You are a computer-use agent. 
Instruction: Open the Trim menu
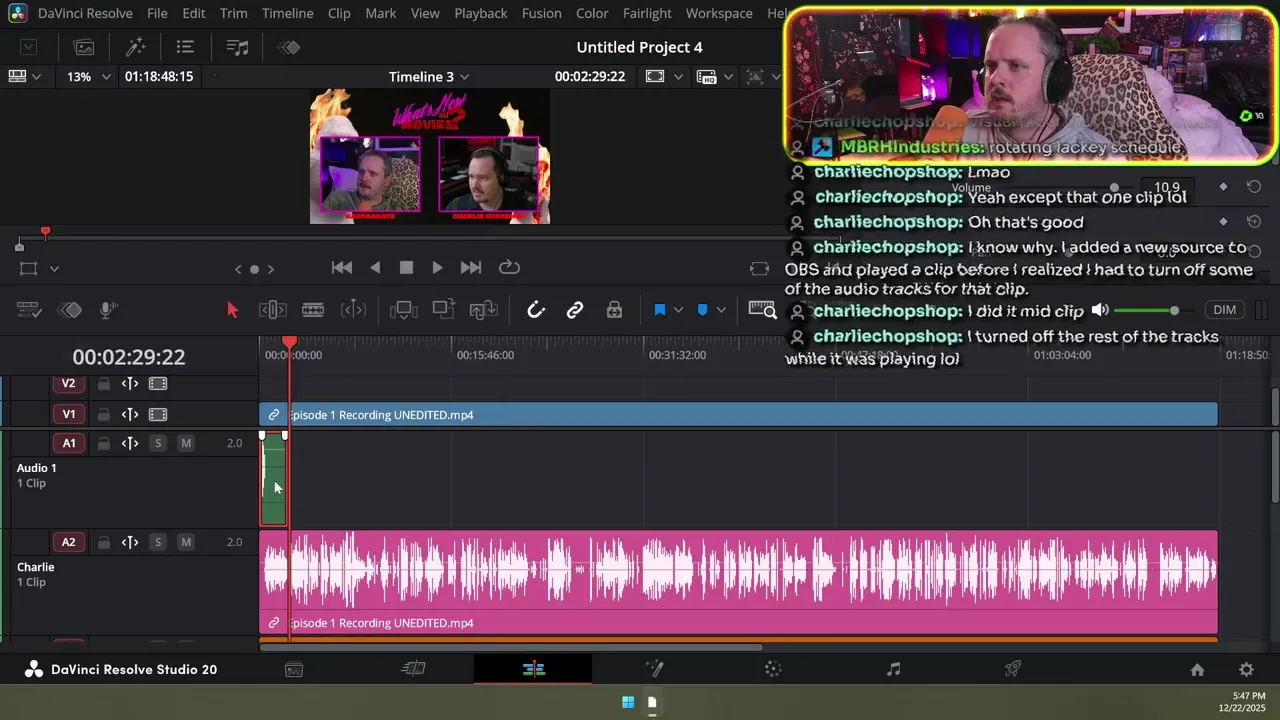tap(234, 13)
